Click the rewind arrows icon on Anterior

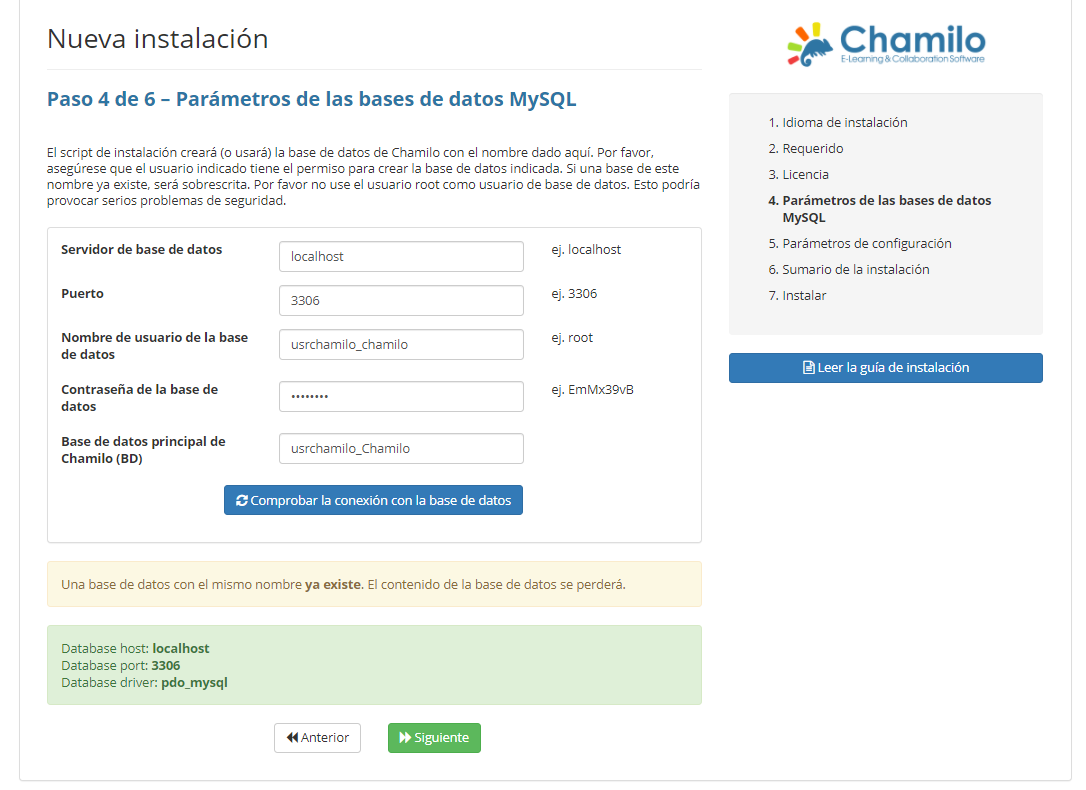point(292,737)
